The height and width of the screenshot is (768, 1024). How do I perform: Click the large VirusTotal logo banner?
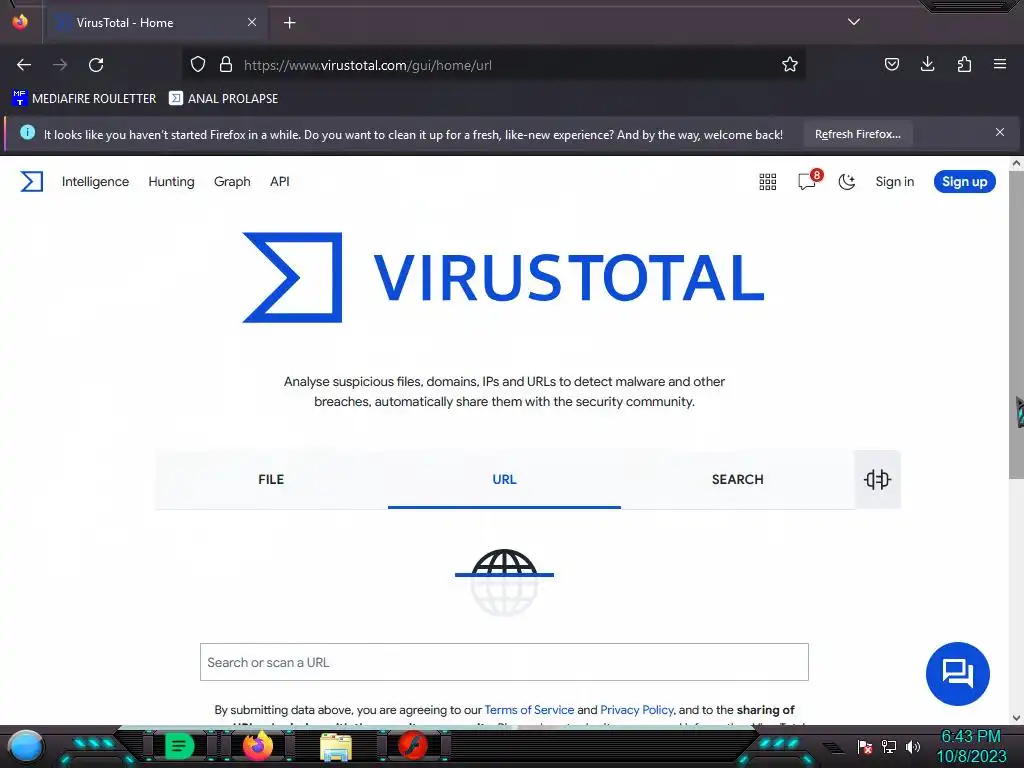[504, 278]
